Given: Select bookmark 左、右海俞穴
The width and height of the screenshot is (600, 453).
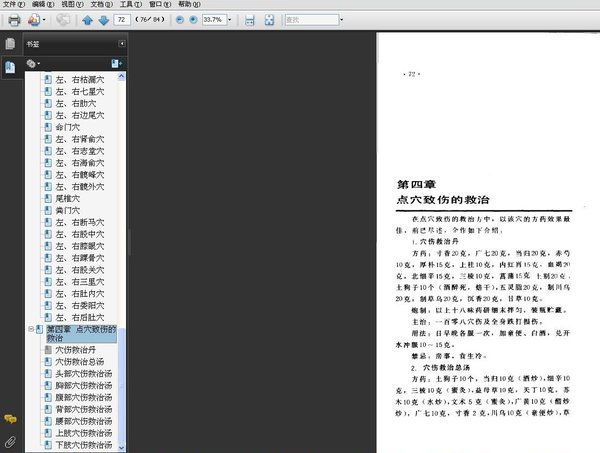Looking at the screenshot, I should pos(80,163).
